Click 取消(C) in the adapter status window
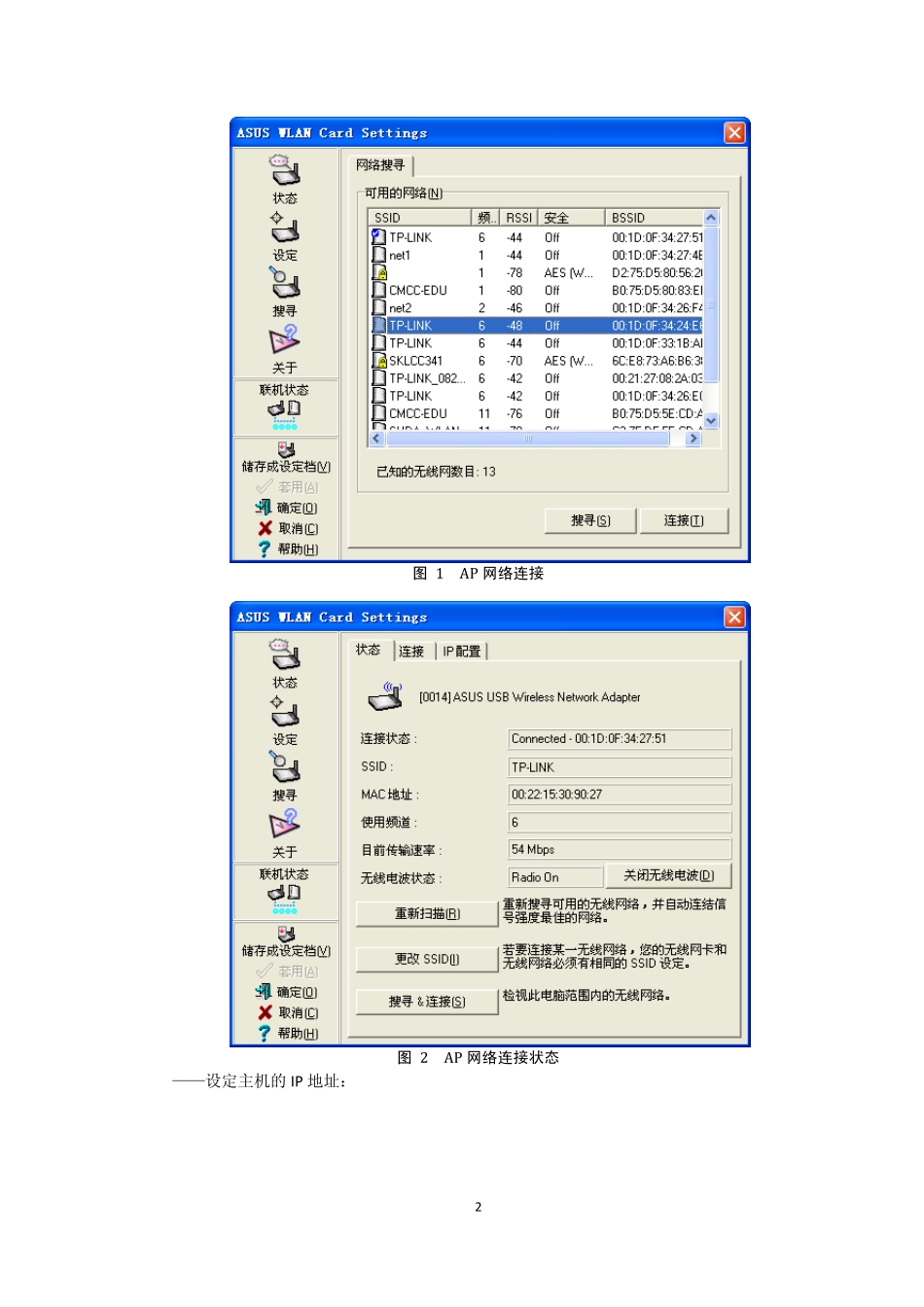Viewport: 924px width, 1307px height. [x=288, y=1012]
